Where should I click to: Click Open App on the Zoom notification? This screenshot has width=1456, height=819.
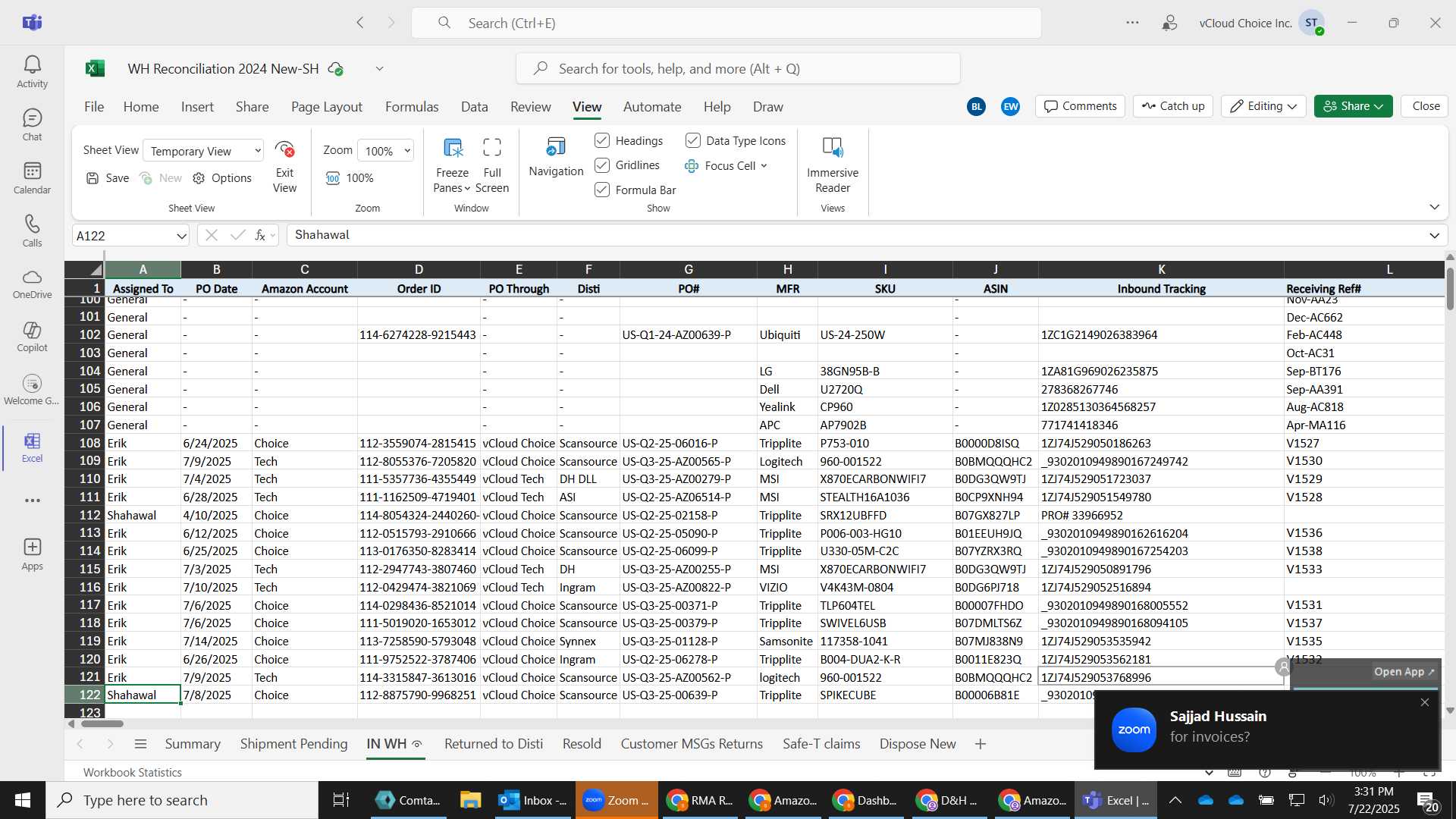click(x=1404, y=672)
